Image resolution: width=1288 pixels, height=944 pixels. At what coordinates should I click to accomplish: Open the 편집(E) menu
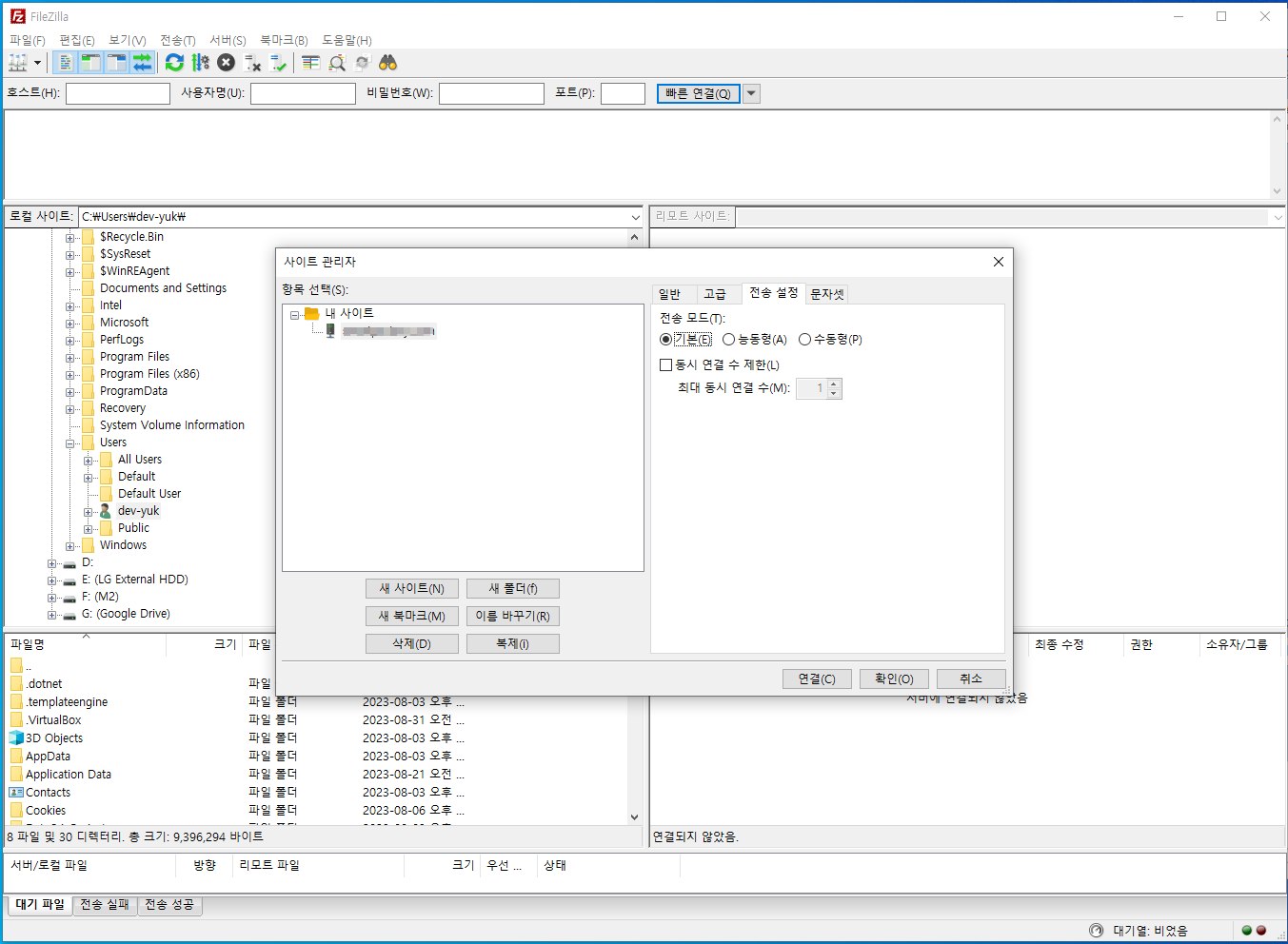(77, 40)
